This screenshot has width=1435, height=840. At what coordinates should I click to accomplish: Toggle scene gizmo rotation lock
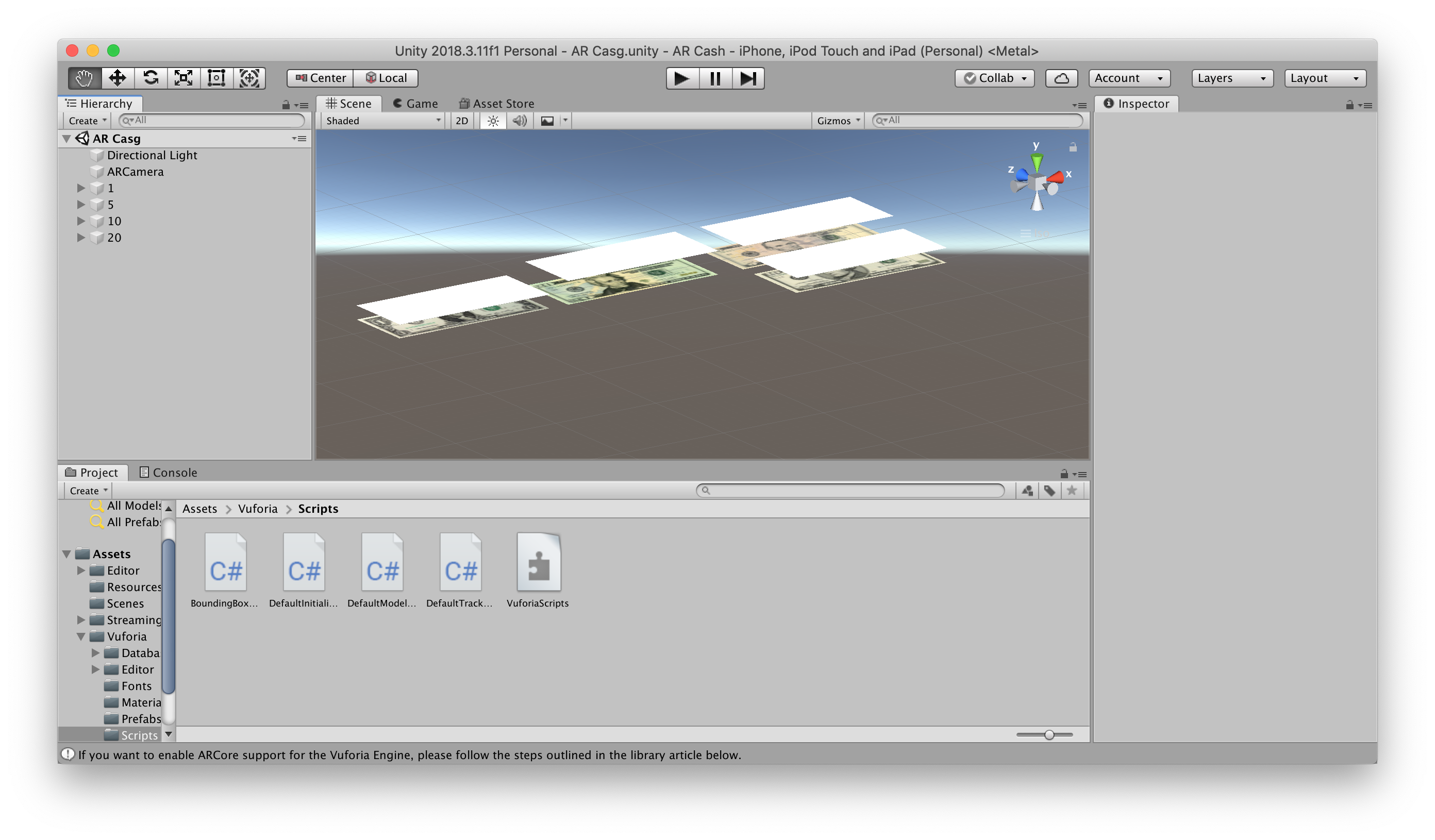[1073, 147]
